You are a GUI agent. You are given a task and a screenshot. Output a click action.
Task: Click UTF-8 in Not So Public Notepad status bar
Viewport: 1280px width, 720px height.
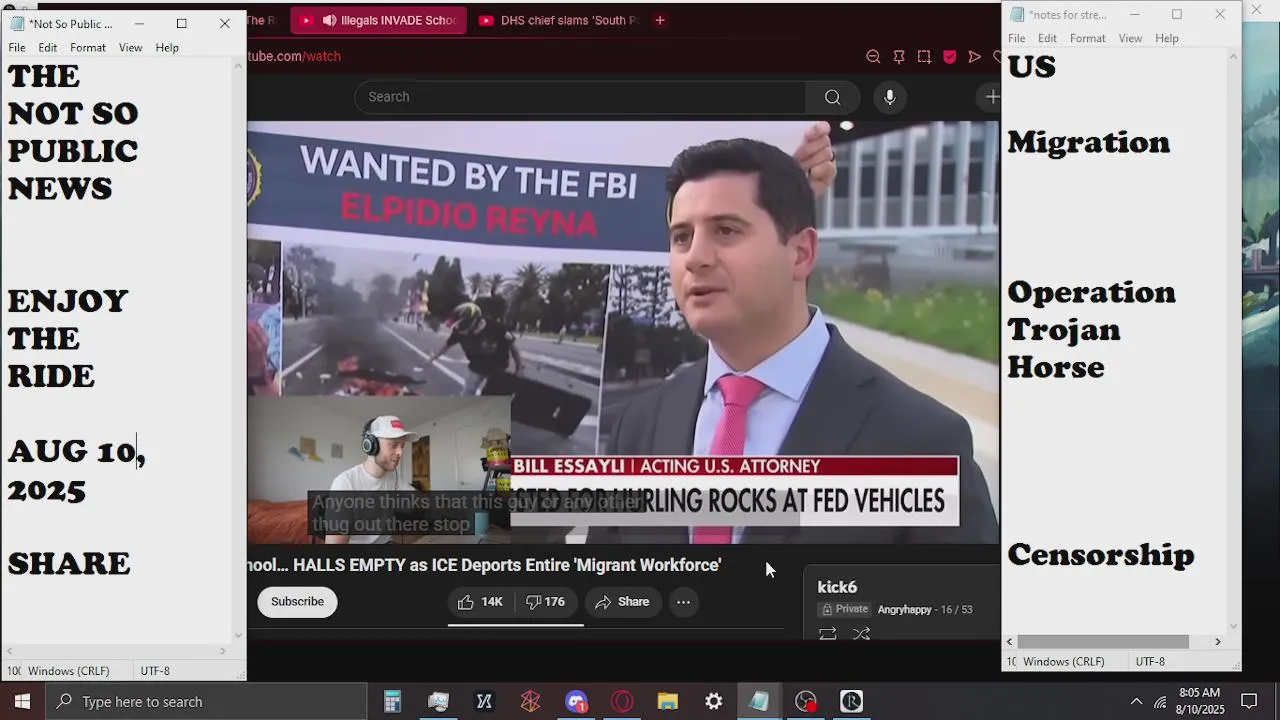pyautogui.click(x=155, y=671)
